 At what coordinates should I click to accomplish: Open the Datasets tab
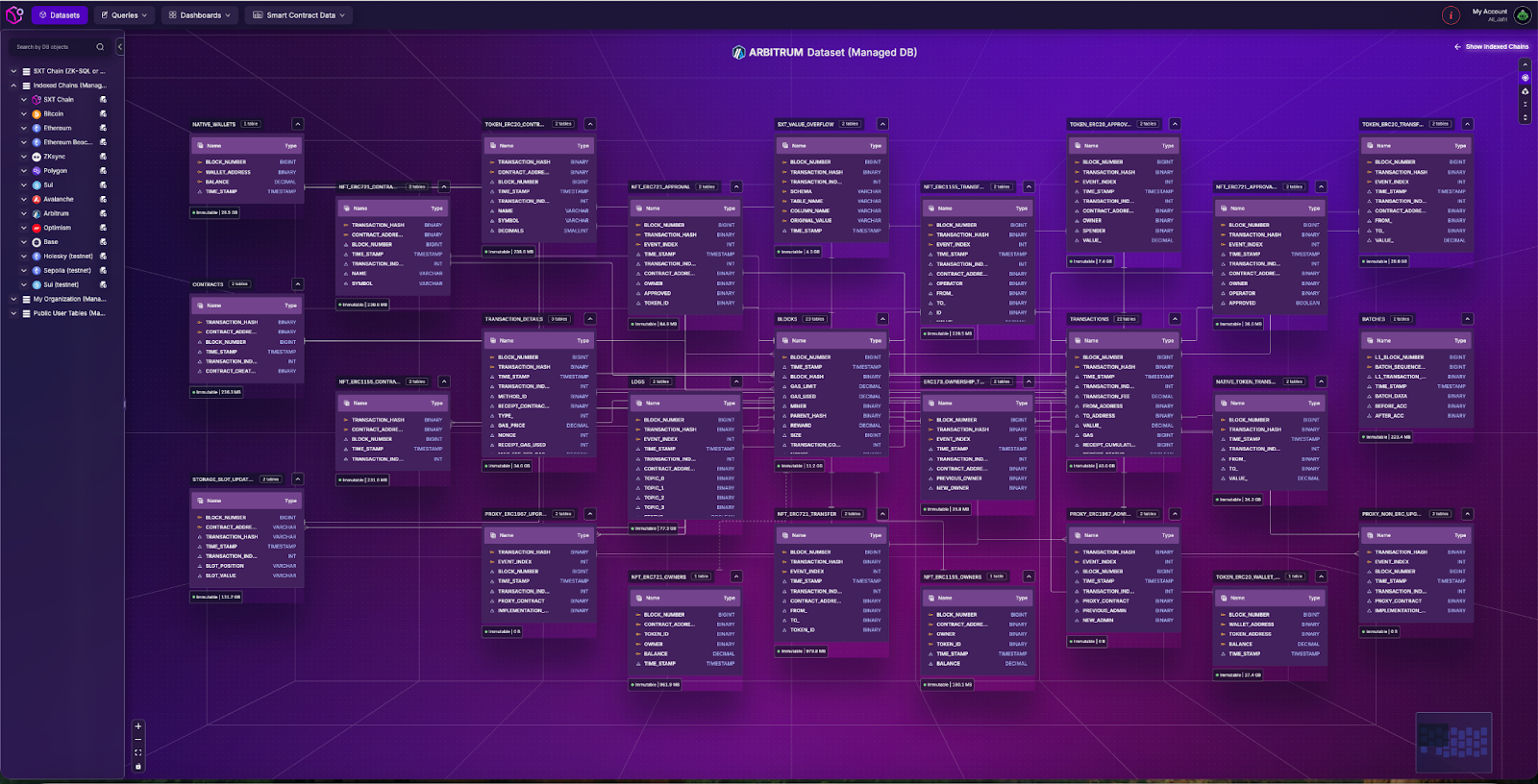tap(60, 15)
